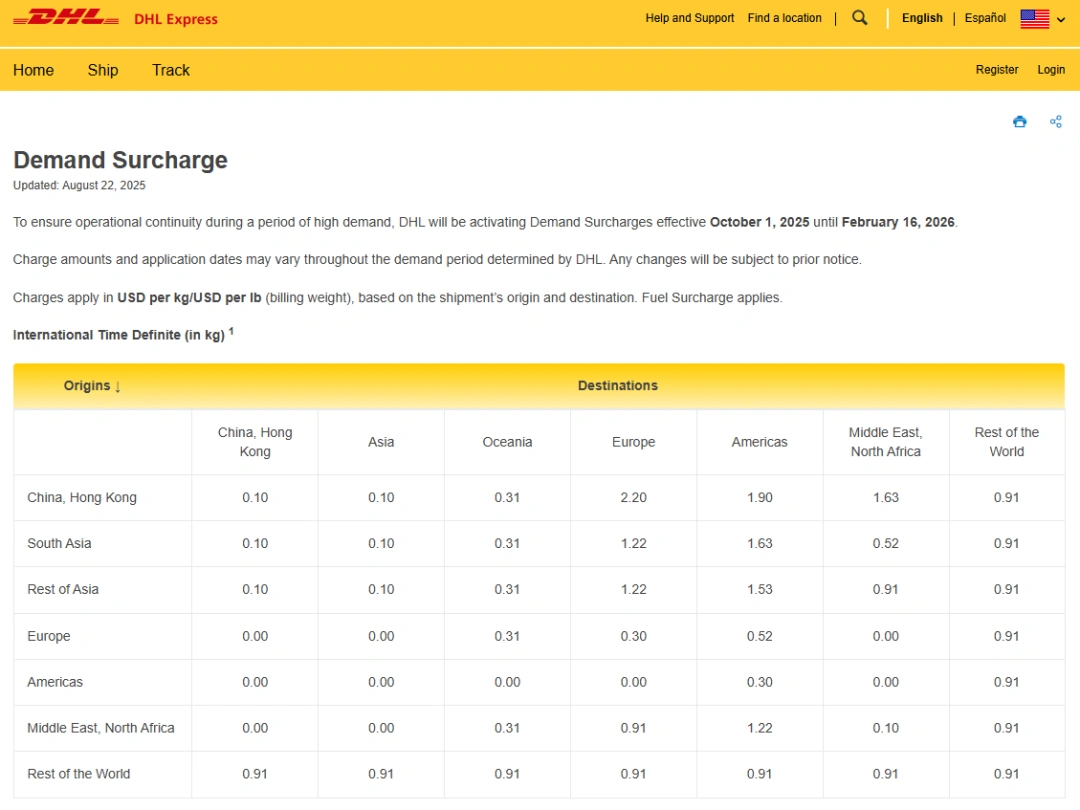Click China, Hong Kong to Europe 2.20 cell

click(x=633, y=498)
